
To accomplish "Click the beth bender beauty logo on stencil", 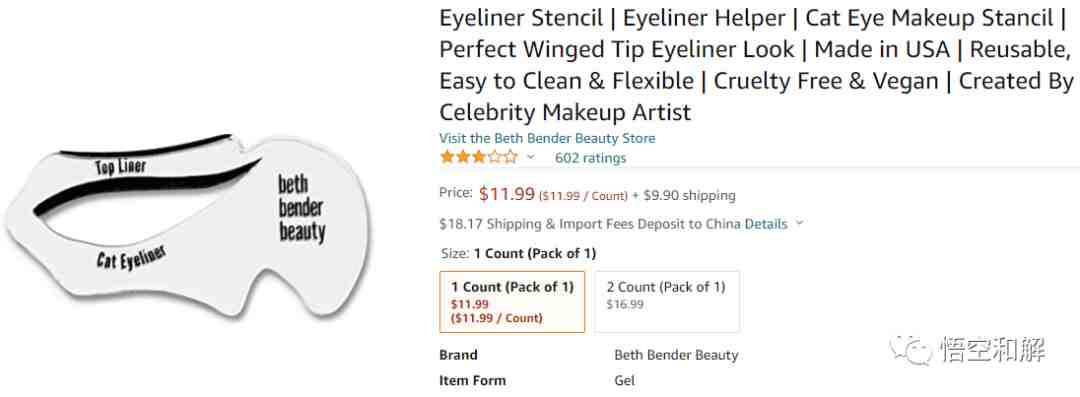I will tap(301, 208).
